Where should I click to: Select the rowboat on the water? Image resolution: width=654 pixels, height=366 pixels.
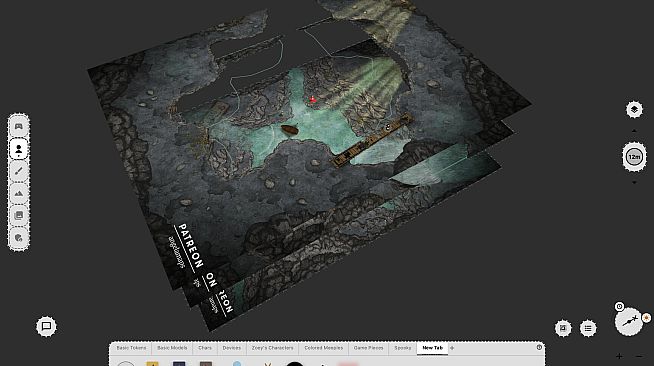pos(289,129)
